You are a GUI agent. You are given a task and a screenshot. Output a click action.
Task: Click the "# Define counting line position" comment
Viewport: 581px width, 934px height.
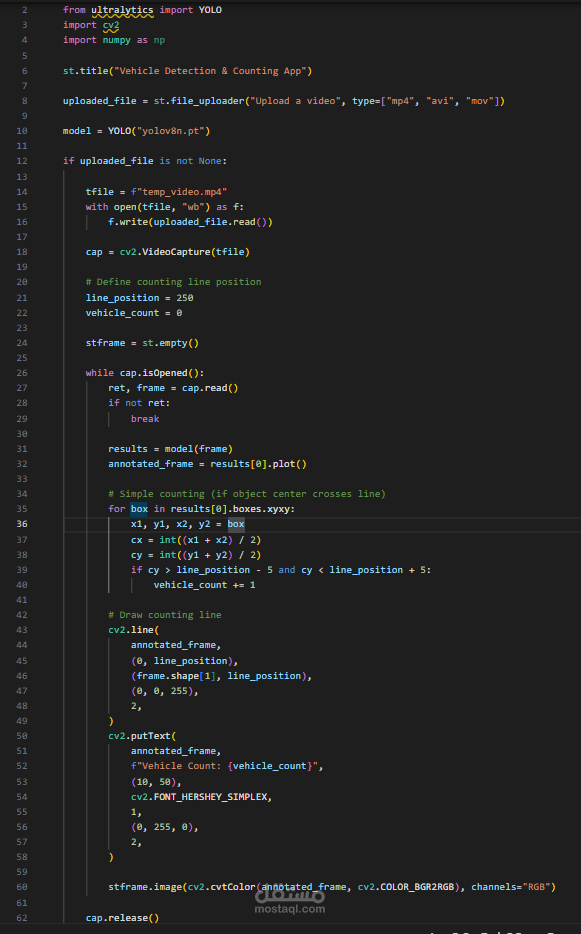[173, 282]
